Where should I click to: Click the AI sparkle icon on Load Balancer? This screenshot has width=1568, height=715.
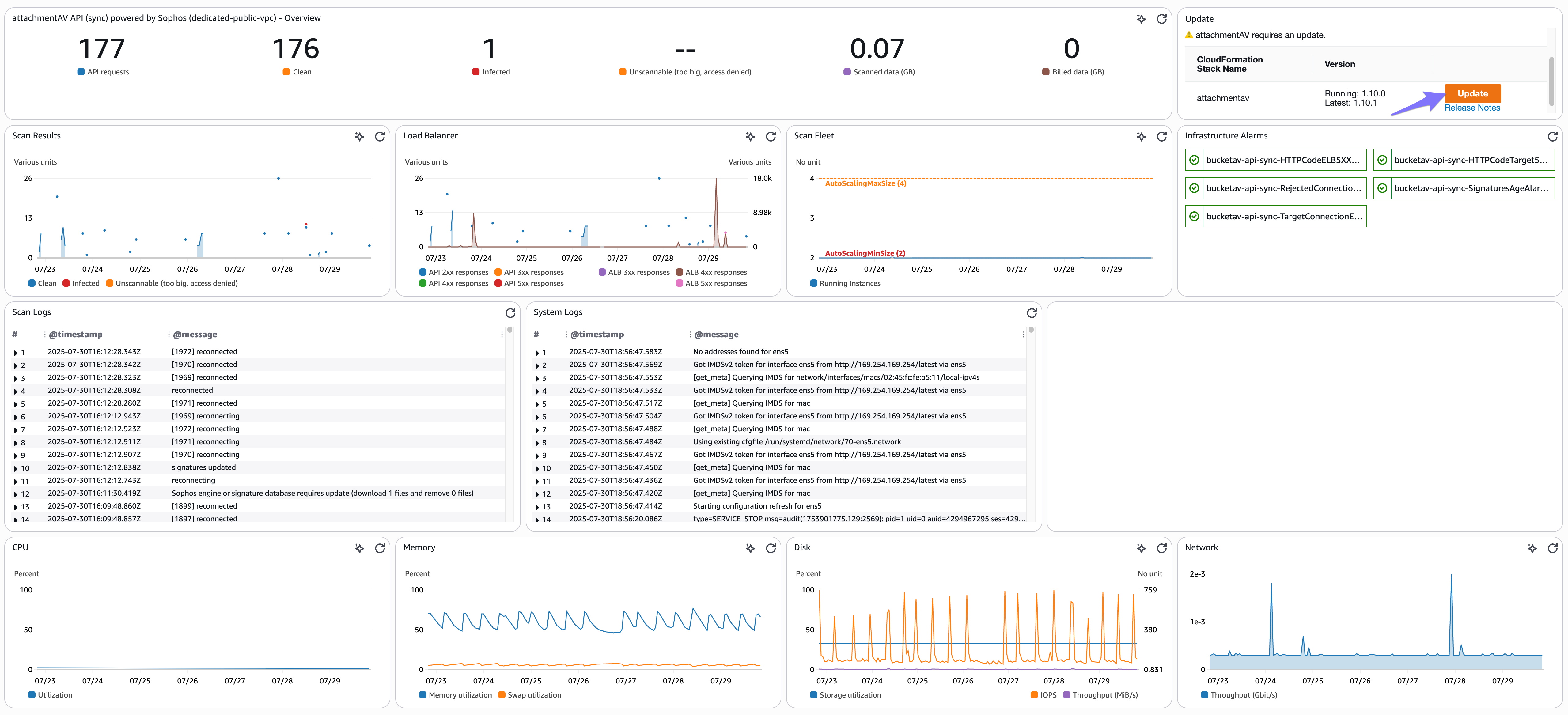pyautogui.click(x=750, y=136)
